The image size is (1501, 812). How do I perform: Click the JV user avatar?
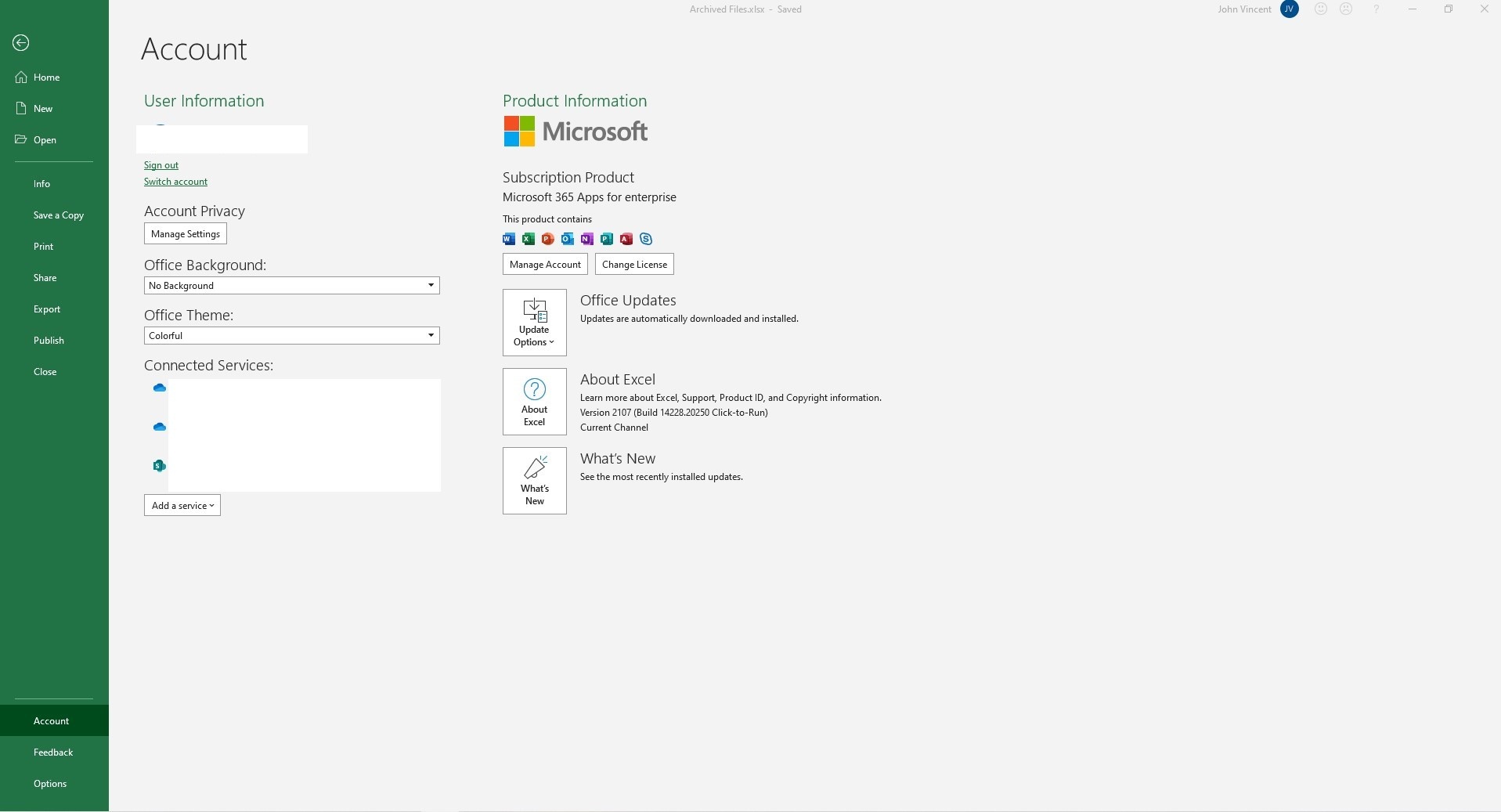1290,9
